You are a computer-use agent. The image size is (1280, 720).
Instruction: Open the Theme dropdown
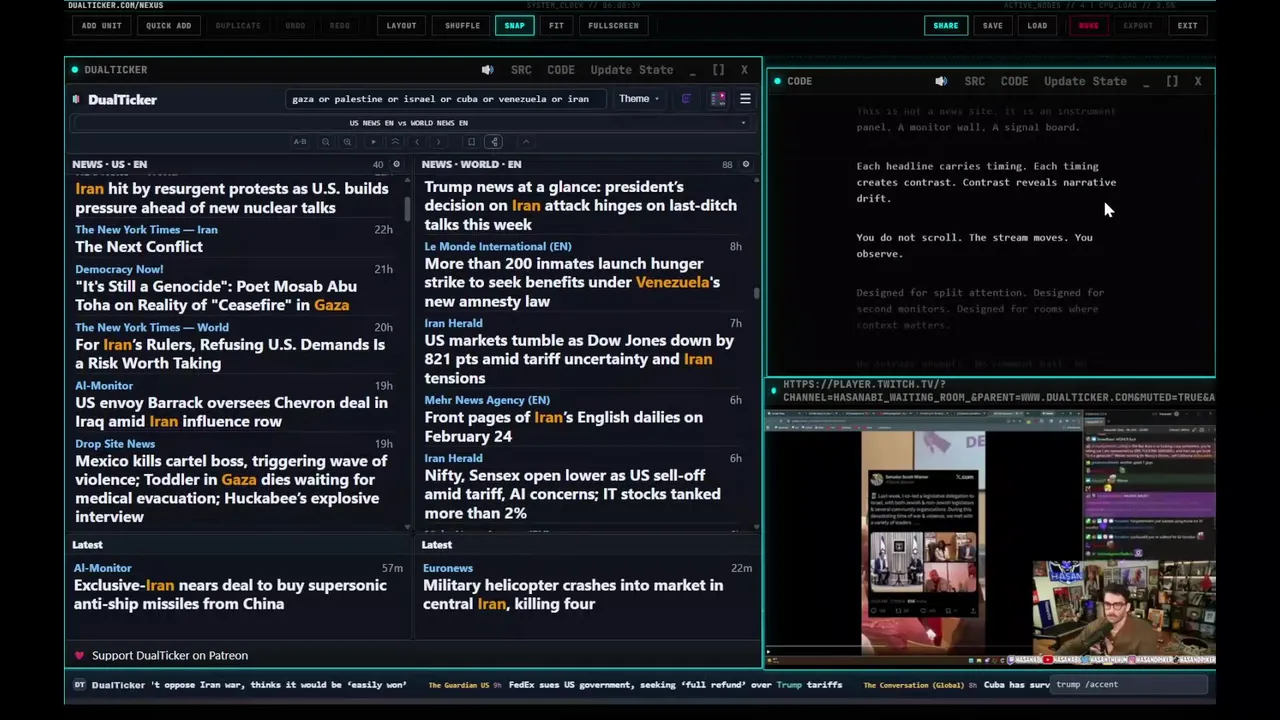click(x=638, y=99)
